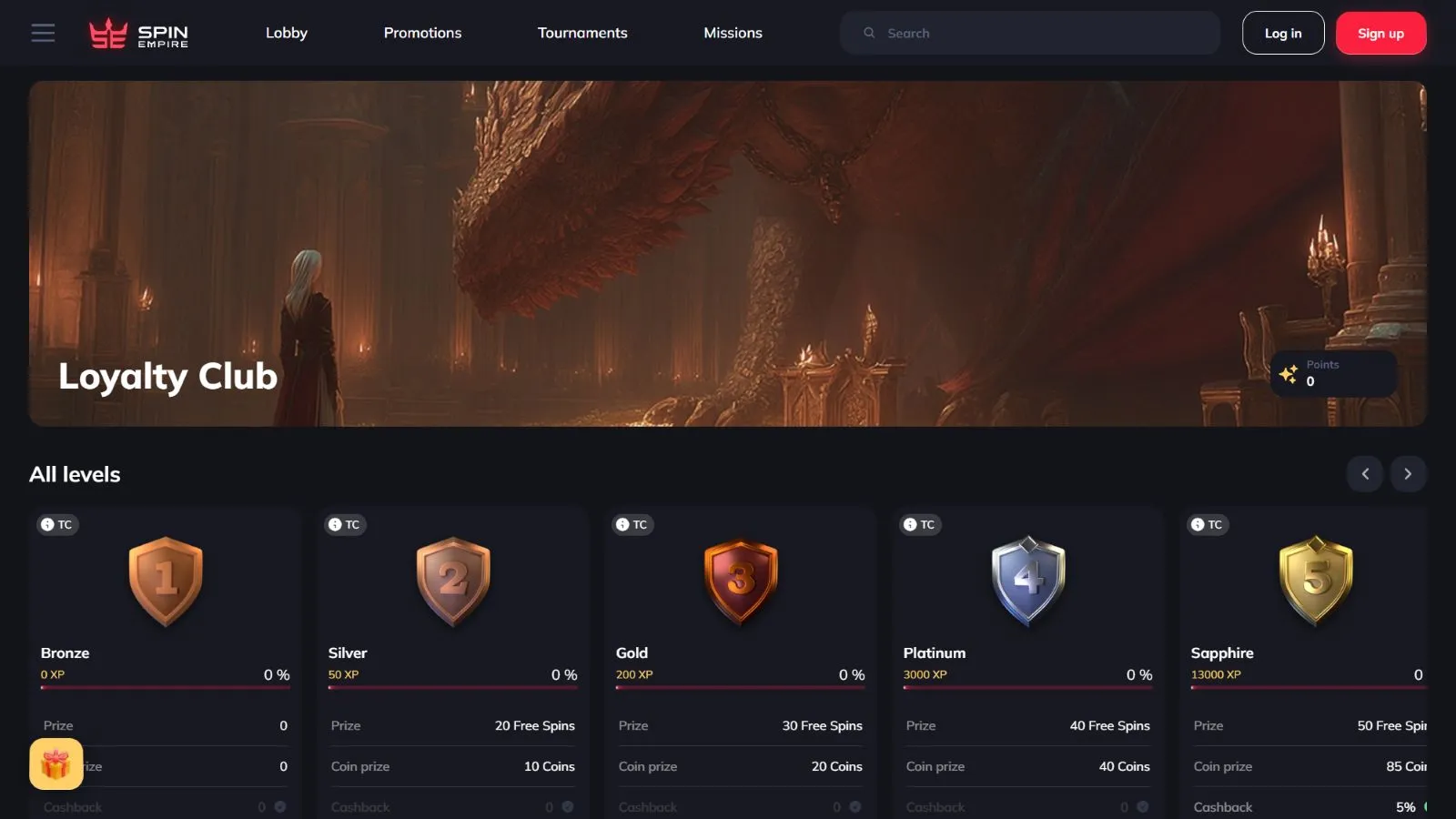1456x819 pixels.
Task: Navigate to Missions
Action: tap(733, 33)
